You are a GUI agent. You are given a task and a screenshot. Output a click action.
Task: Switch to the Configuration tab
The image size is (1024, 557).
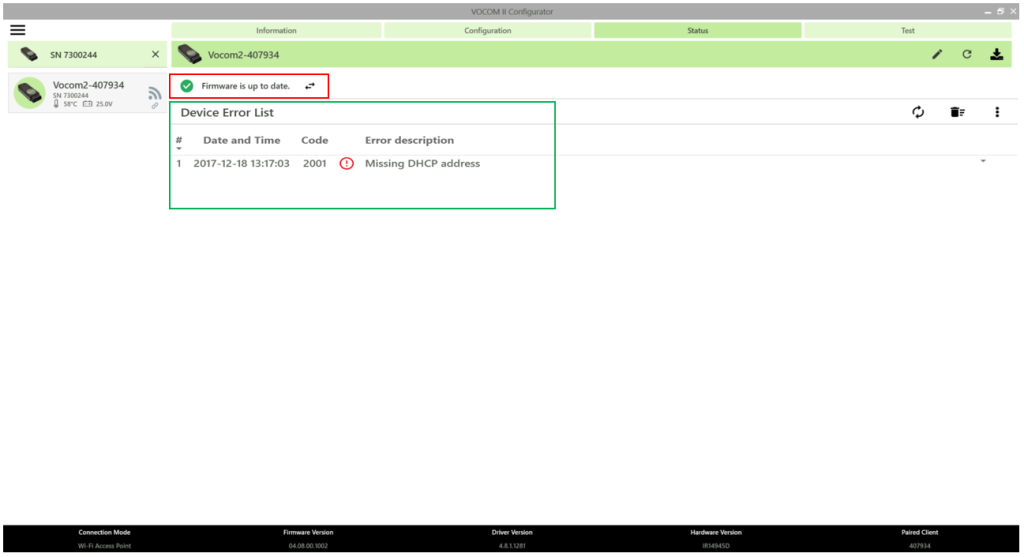[x=488, y=31]
